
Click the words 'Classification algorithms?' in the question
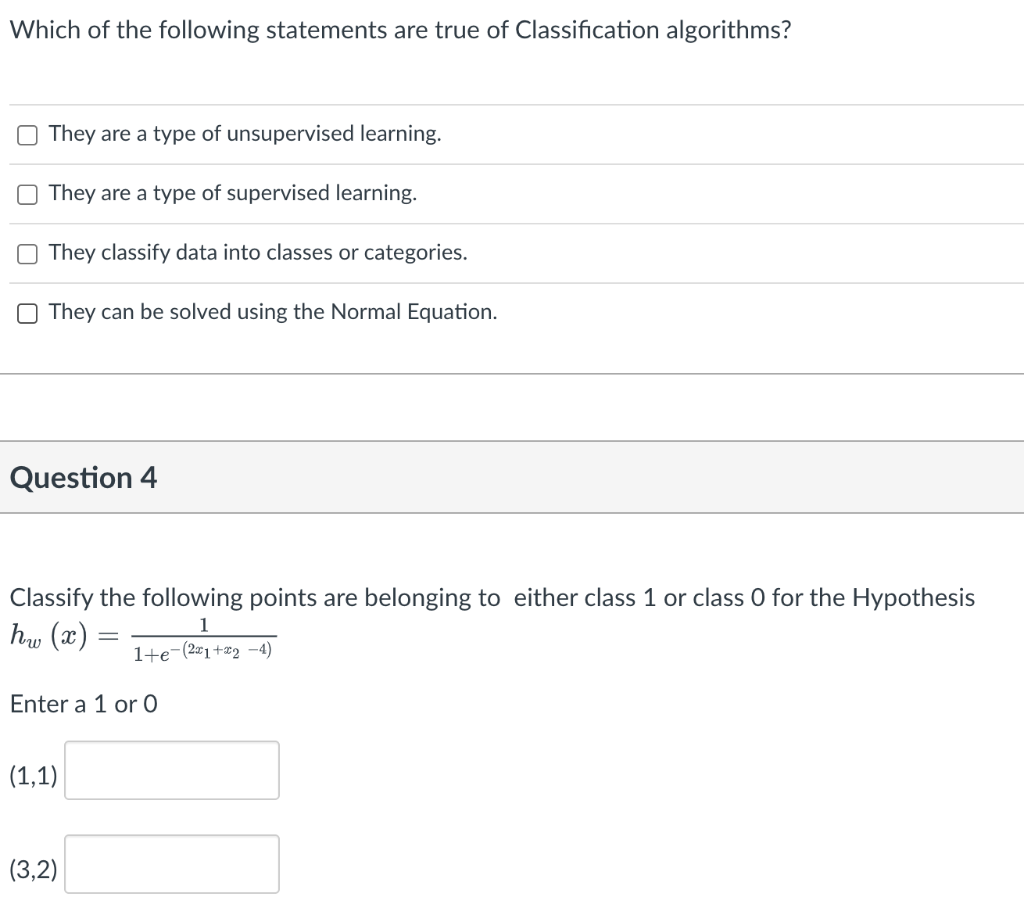click(653, 30)
